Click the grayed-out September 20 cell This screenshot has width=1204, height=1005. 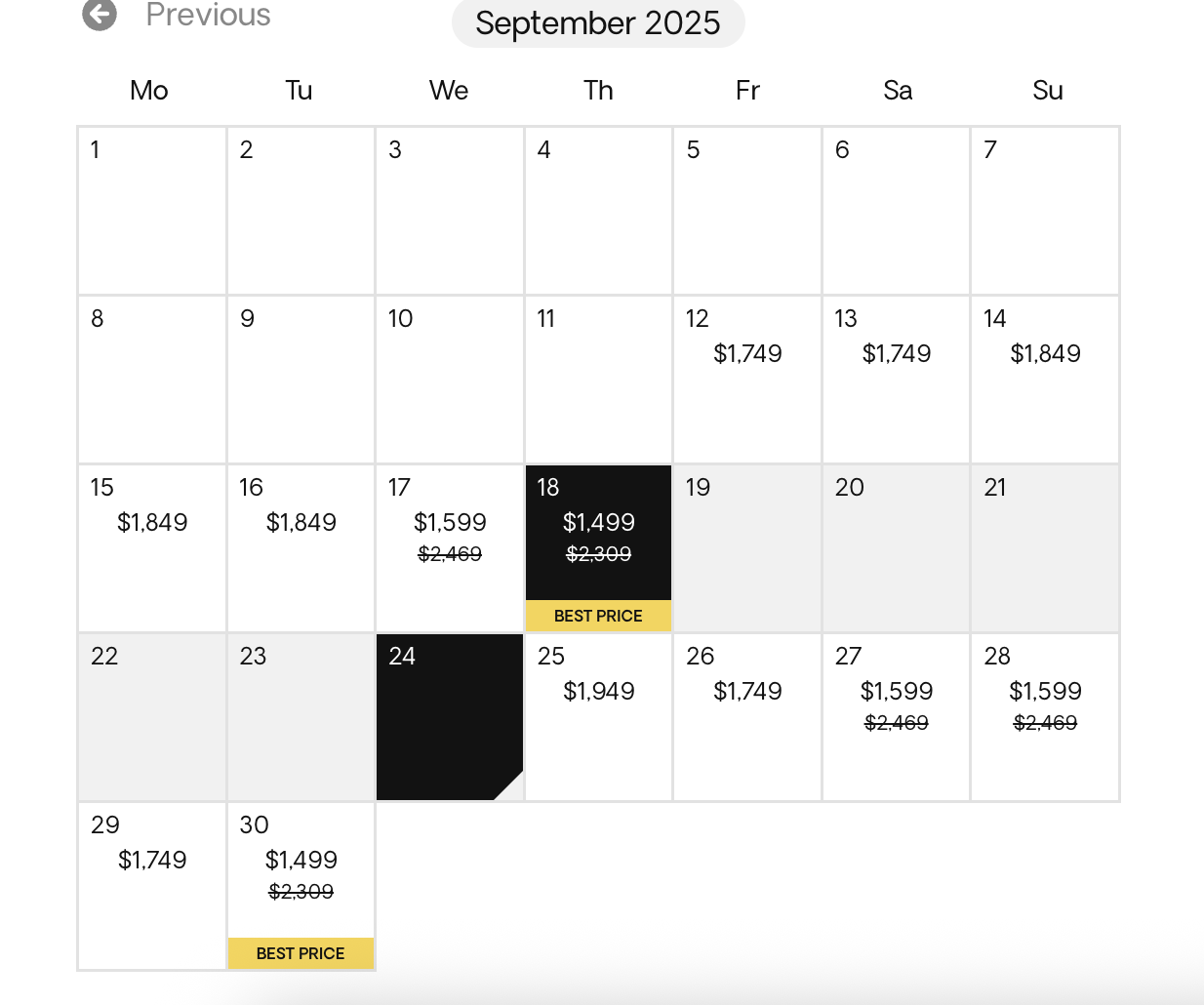click(x=896, y=548)
